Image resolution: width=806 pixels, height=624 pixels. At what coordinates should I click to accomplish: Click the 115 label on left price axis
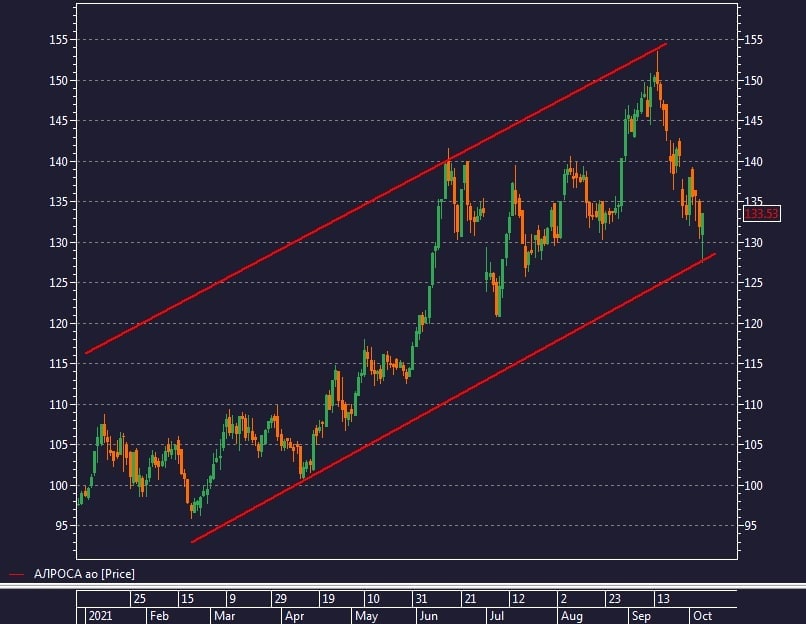pos(58,363)
